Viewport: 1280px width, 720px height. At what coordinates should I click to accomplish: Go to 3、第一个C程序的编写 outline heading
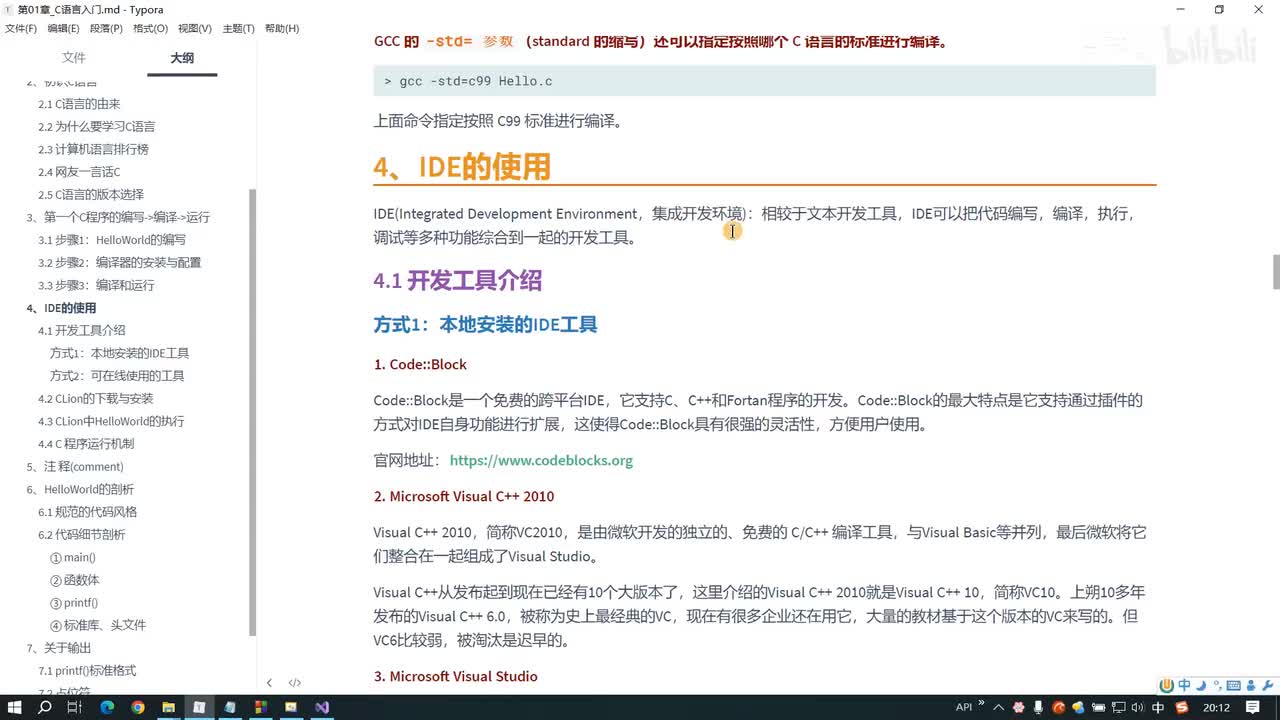(x=118, y=217)
